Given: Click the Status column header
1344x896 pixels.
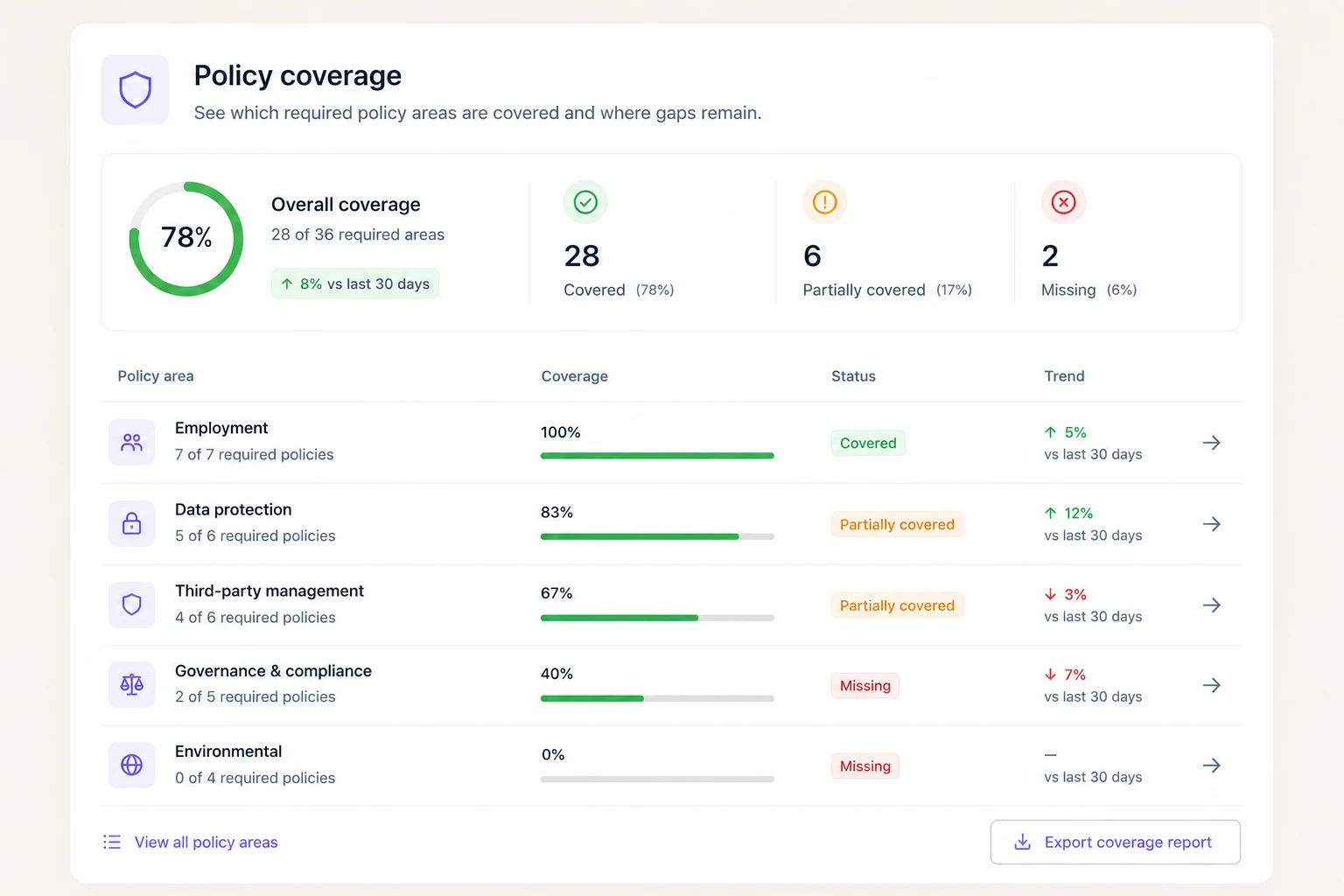Looking at the screenshot, I should (853, 376).
